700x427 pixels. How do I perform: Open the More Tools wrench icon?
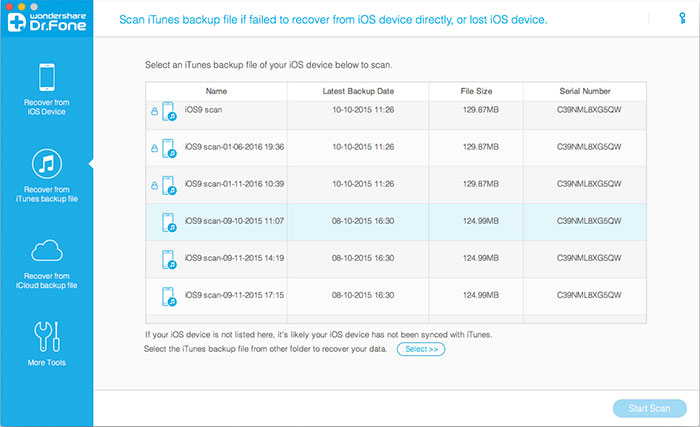tap(47, 336)
